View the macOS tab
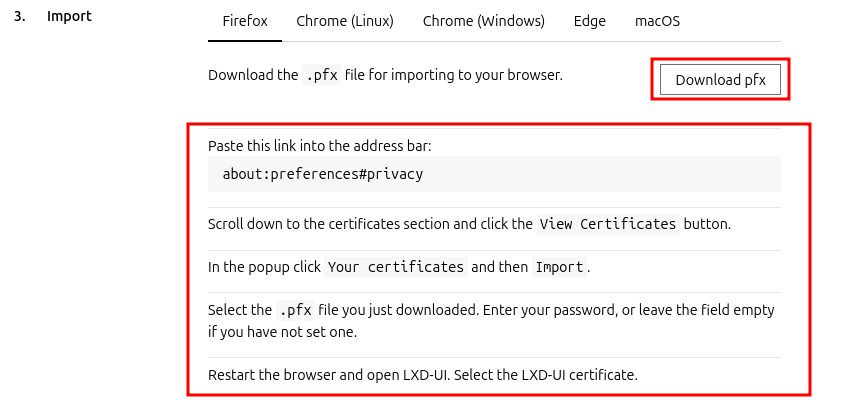The image size is (865, 412). click(x=658, y=21)
